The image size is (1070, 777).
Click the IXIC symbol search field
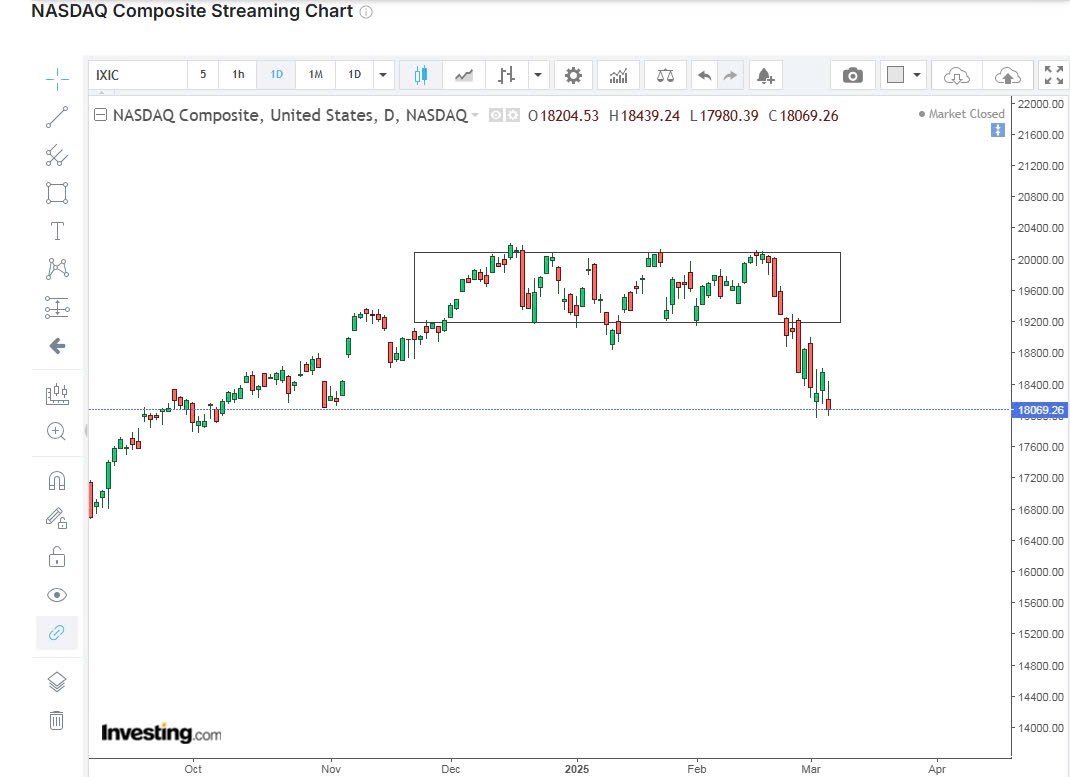pyautogui.click(x=138, y=75)
